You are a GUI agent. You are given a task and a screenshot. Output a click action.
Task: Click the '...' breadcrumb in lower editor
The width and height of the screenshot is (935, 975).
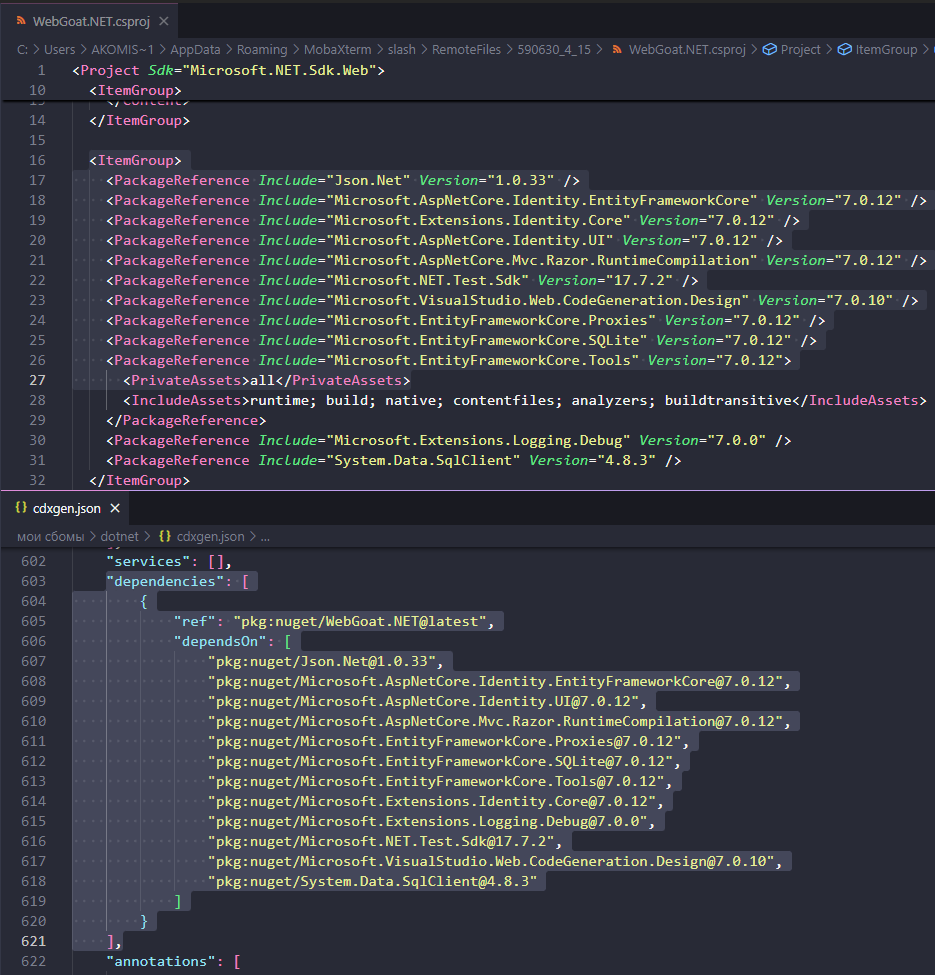coord(265,537)
